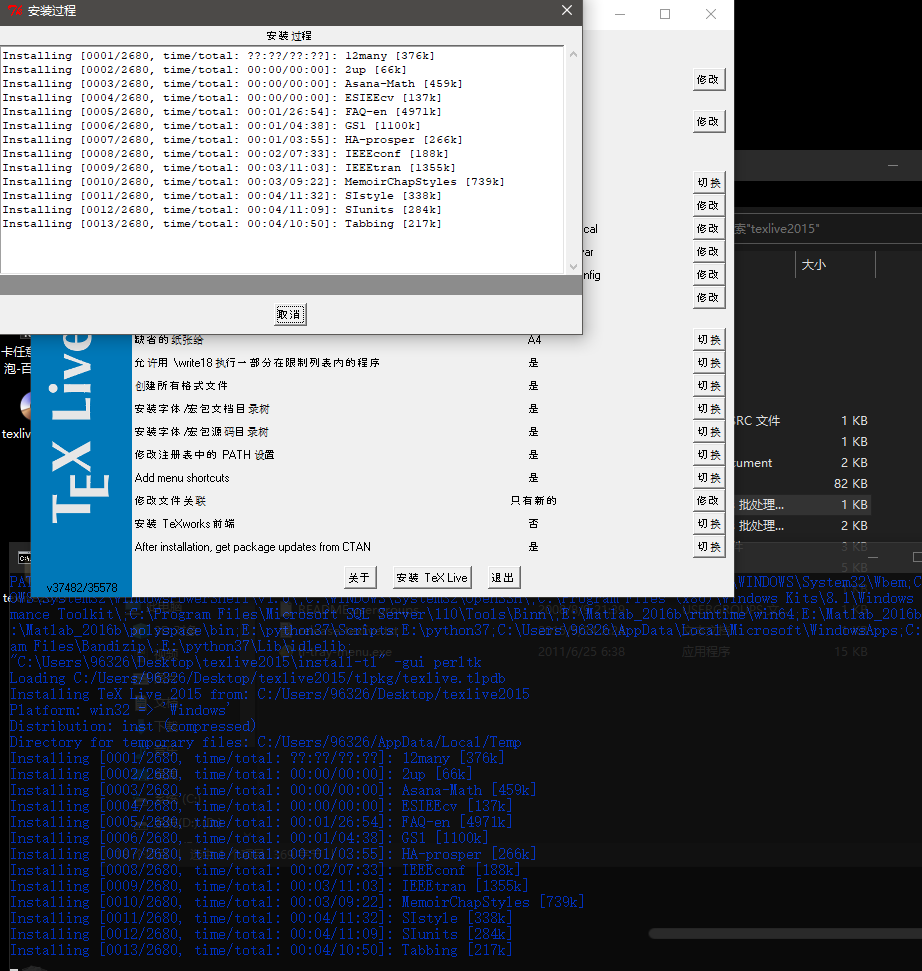Click the 退出 button
922x971 pixels.
pos(503,578)
